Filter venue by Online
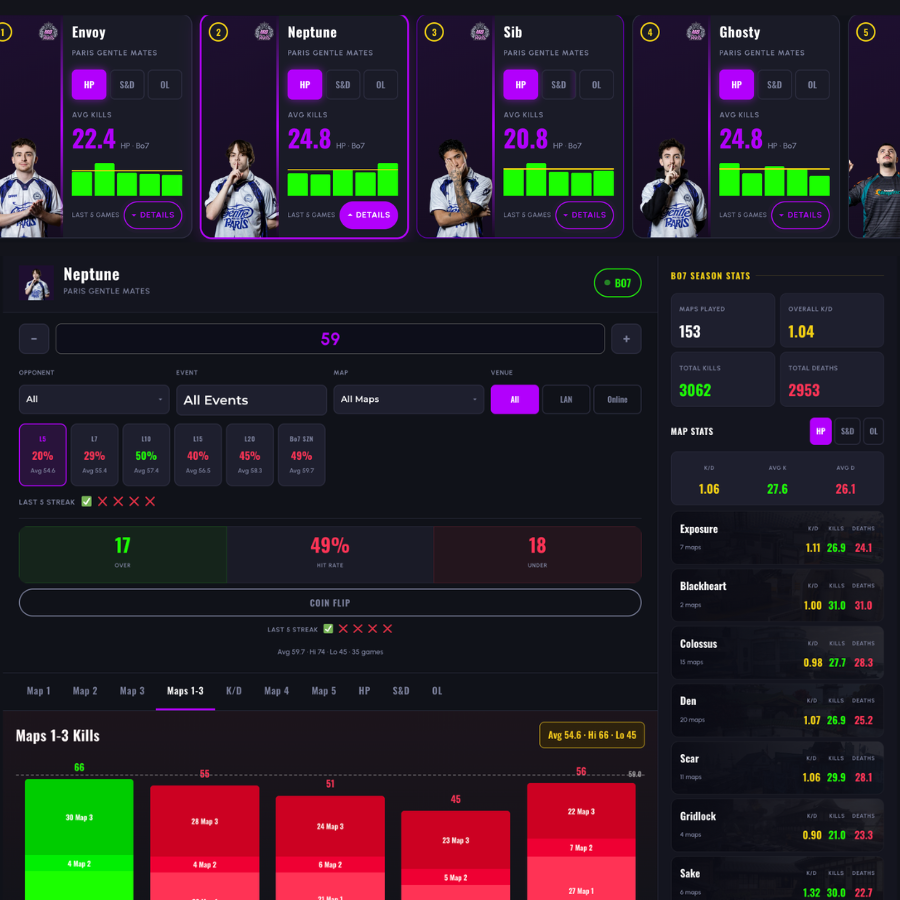Screen dimensions: 900x900 point(617,399)
